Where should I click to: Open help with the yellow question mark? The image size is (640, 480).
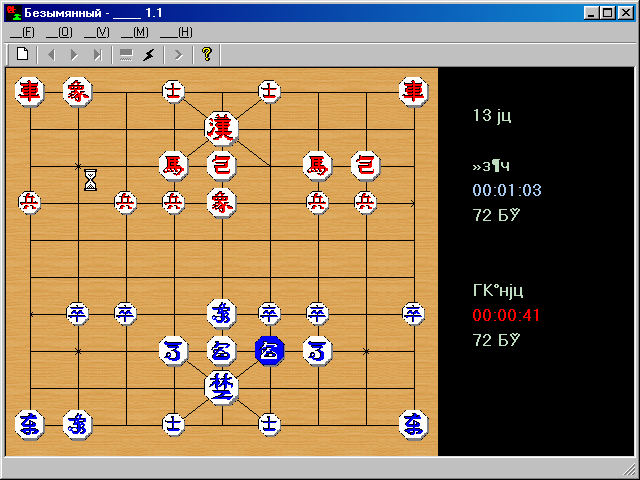tap(207, 54)
